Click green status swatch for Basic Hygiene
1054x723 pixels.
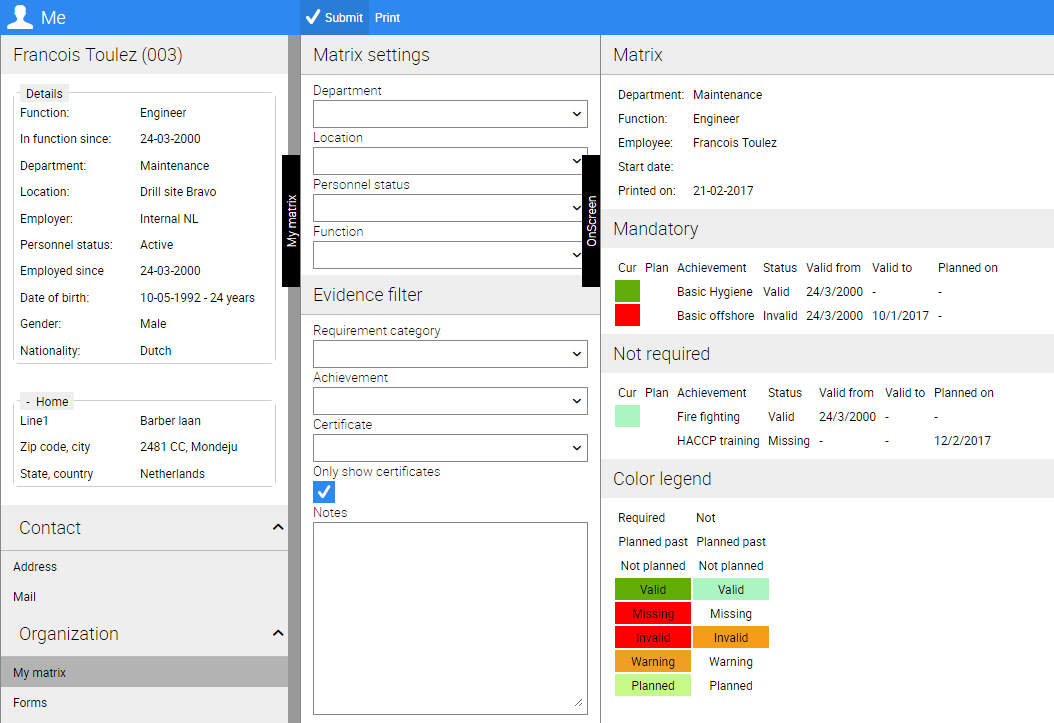pos(627,292)
